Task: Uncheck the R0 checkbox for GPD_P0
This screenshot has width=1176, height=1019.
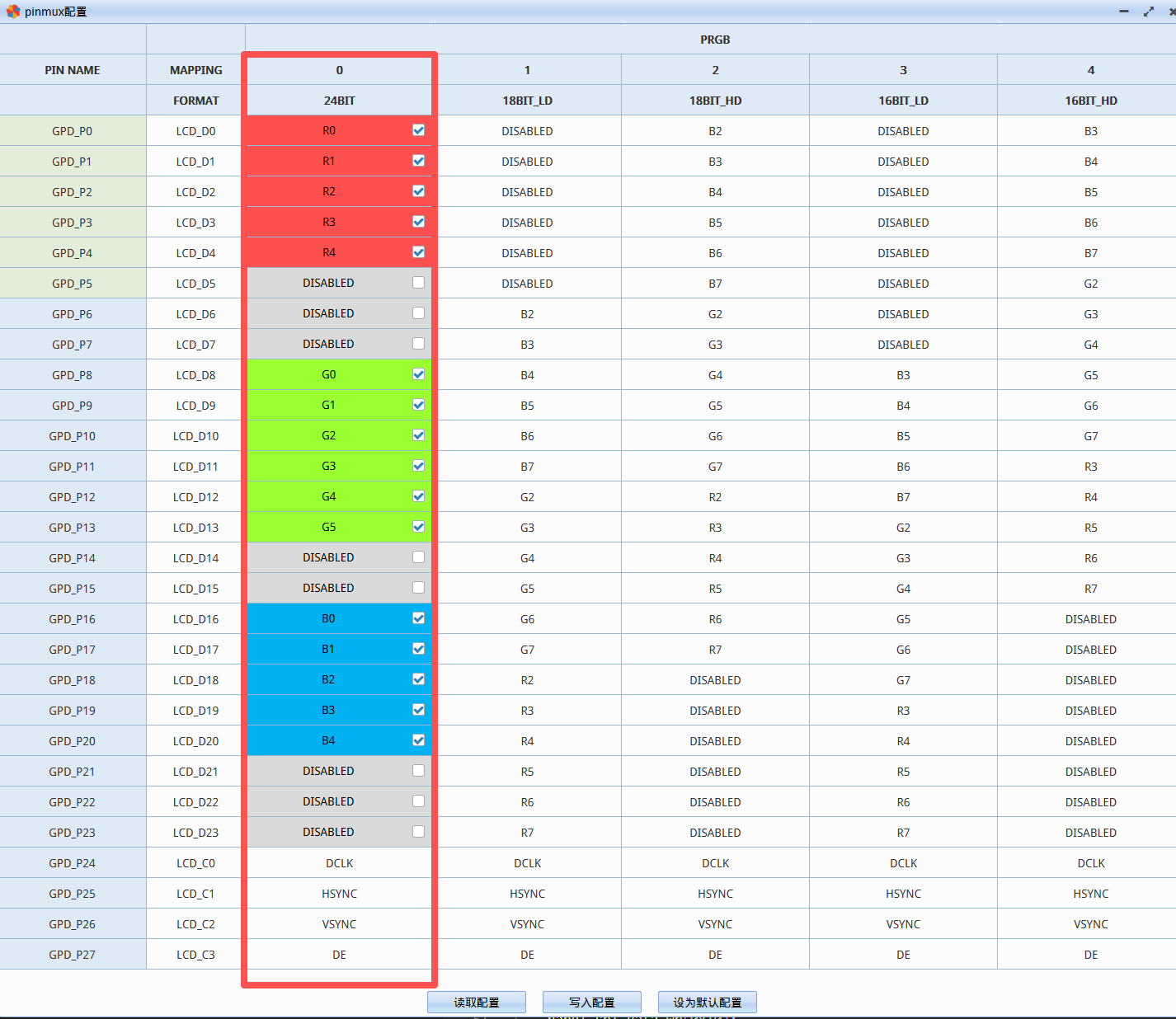Action: 418,130
